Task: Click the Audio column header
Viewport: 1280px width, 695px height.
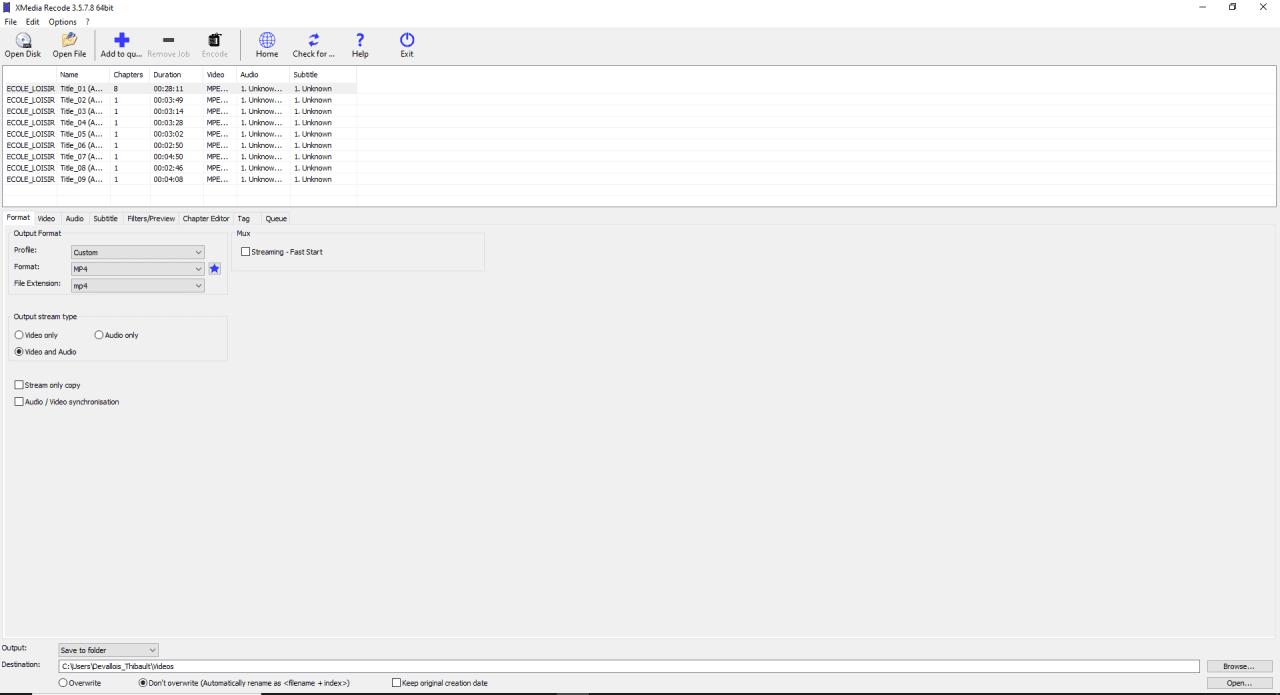Action: (x=264, y=75)
